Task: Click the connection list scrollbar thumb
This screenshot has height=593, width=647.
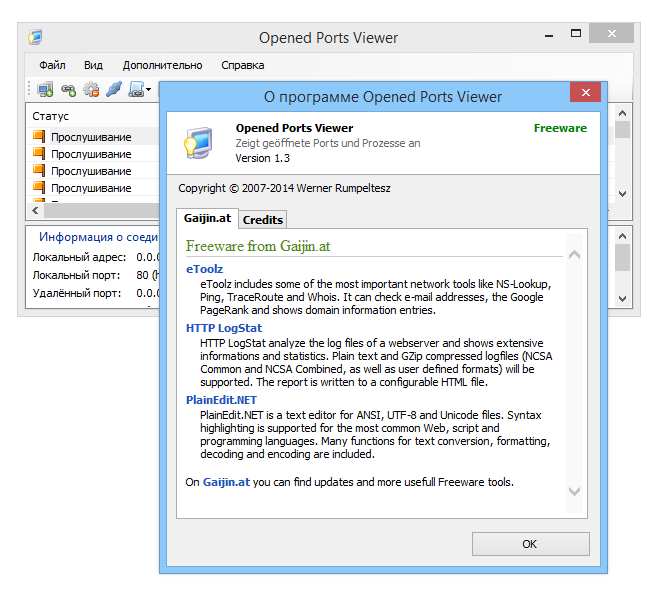Action: tap(623, 129)
